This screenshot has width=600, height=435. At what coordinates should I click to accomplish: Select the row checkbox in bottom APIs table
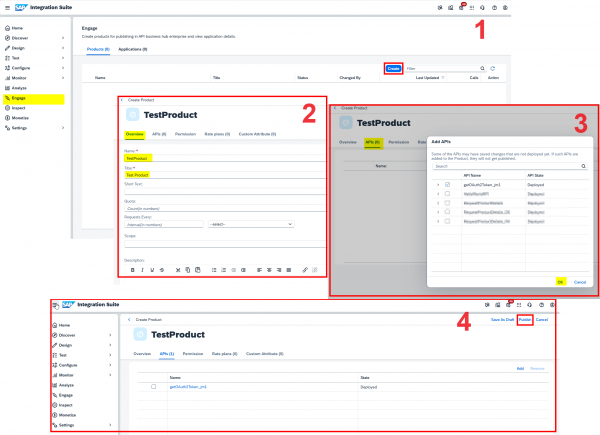[x=153, y=386]
